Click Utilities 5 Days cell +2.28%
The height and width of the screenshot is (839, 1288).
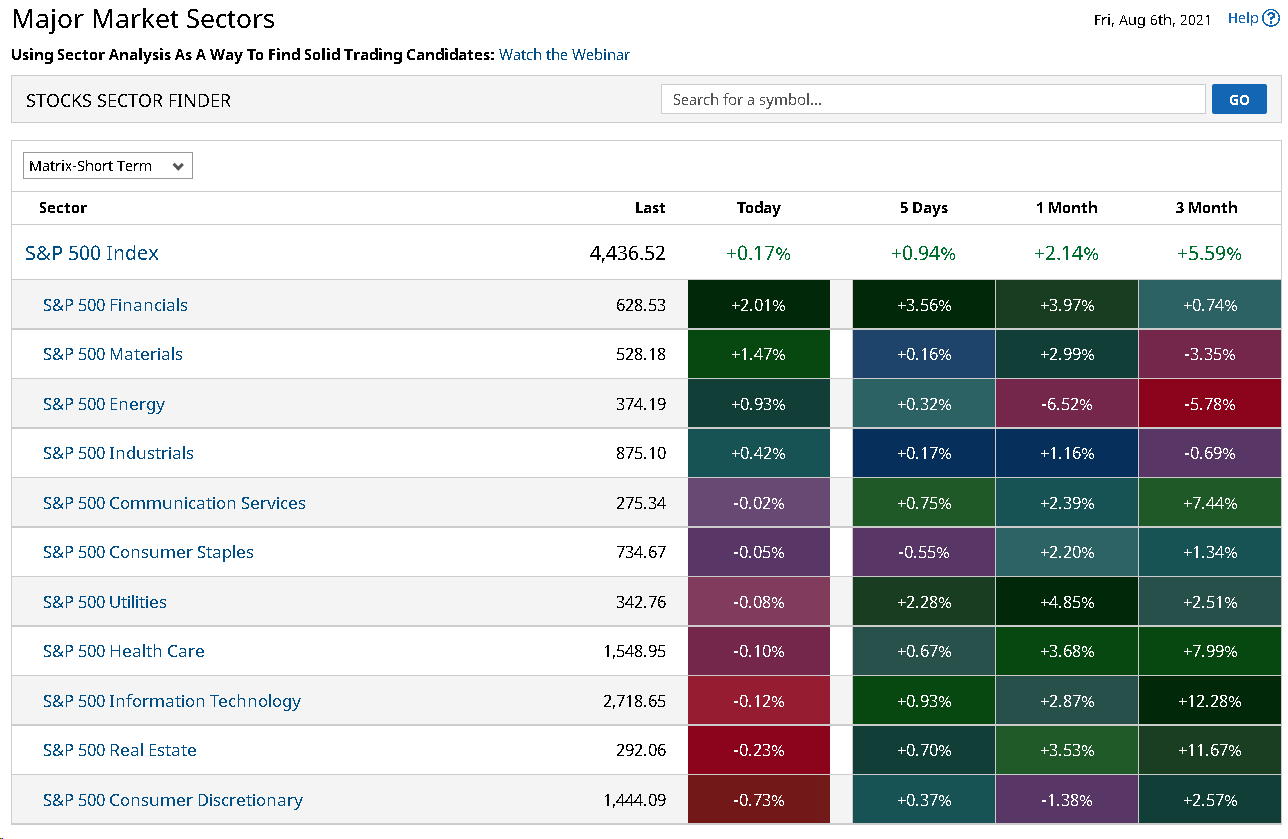[x=924, y=602]
